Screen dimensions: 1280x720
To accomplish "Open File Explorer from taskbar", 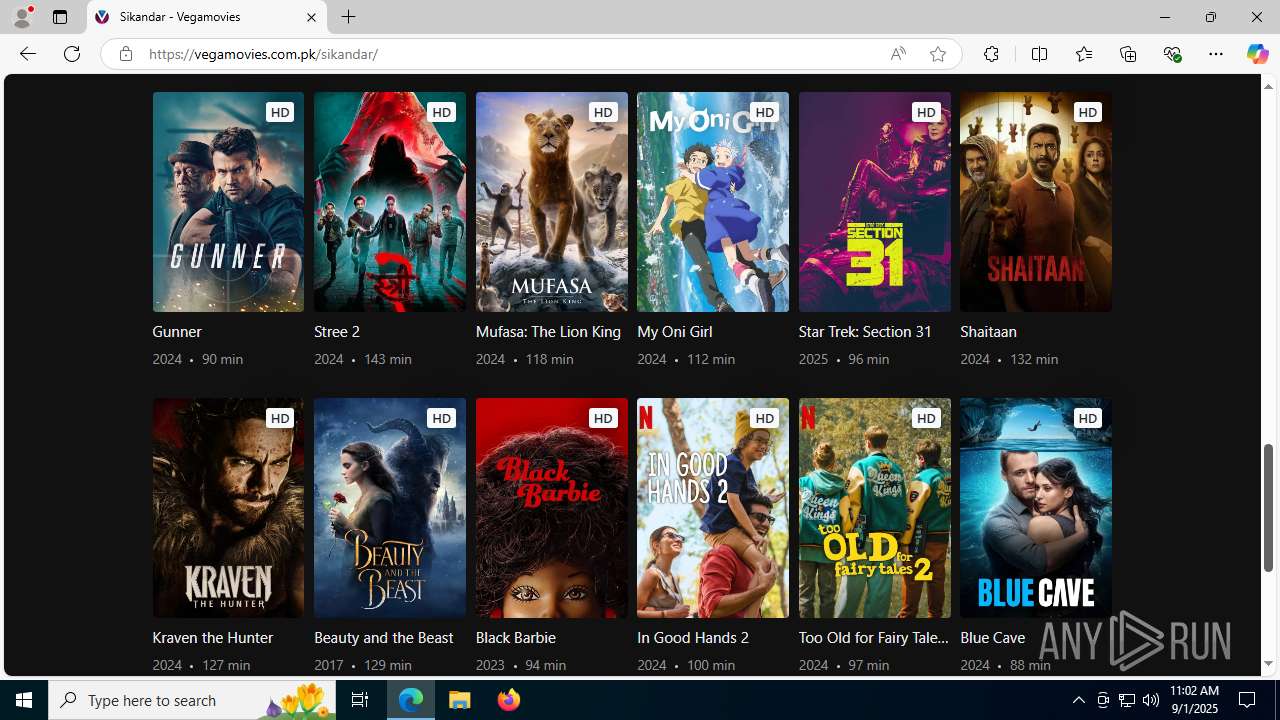I will 460,700.
